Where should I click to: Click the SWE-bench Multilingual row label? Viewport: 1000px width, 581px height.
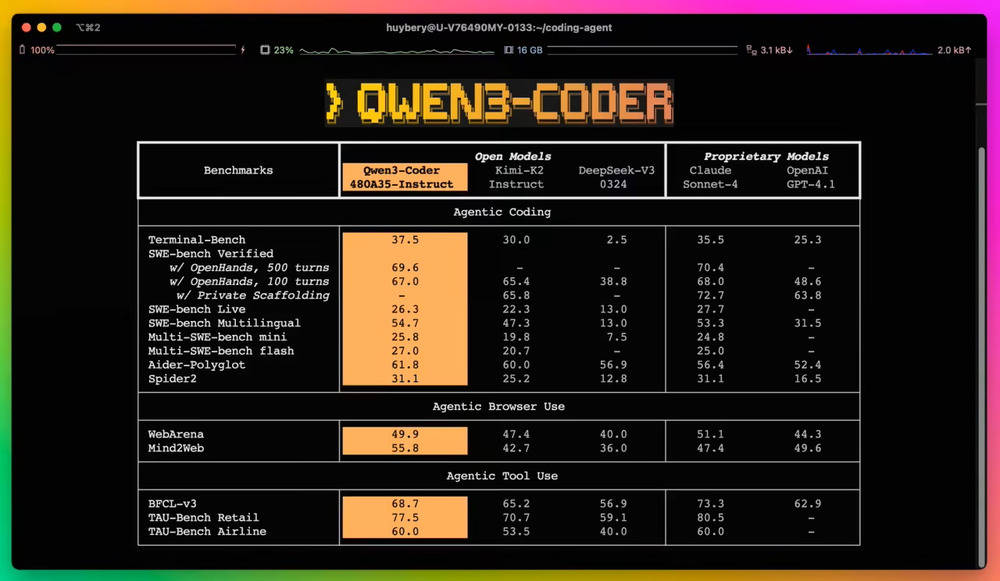[224, 323]
